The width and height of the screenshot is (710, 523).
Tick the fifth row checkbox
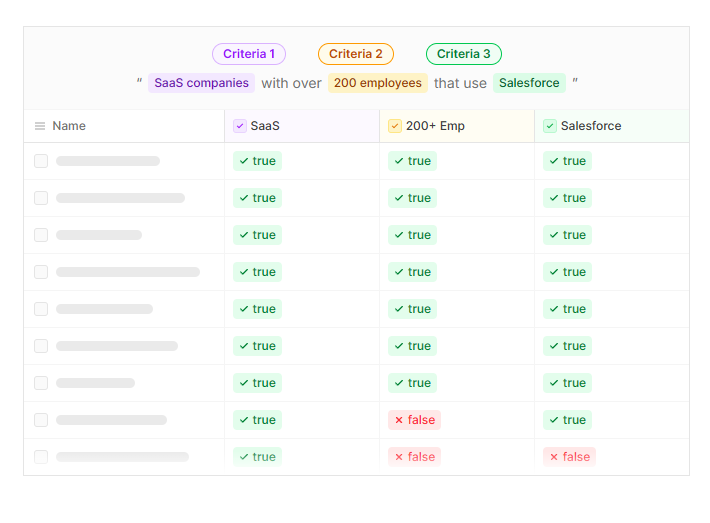pyautogui.click(x=41, y=309)
